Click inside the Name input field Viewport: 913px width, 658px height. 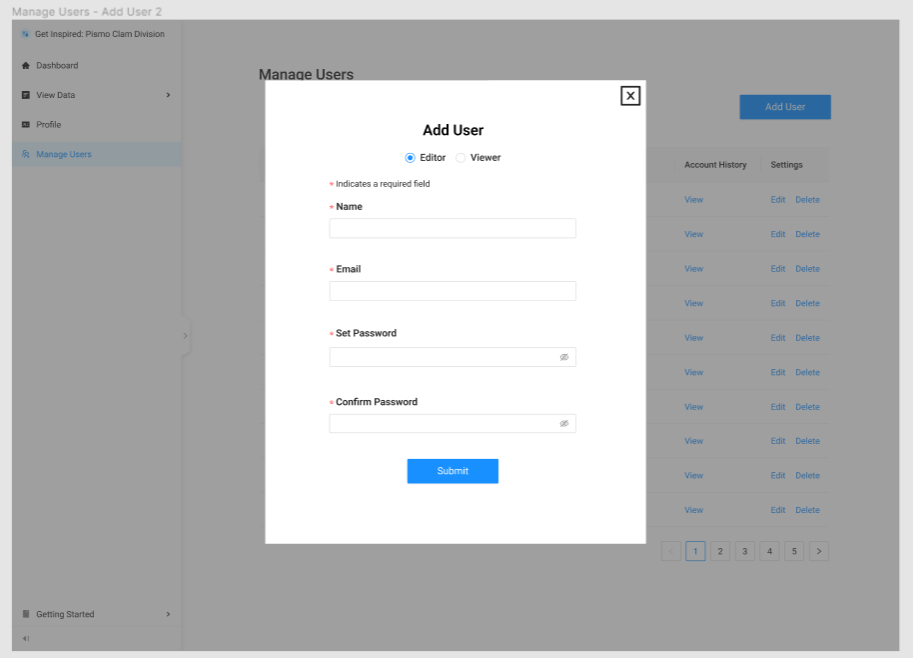(x=452, y=228)
